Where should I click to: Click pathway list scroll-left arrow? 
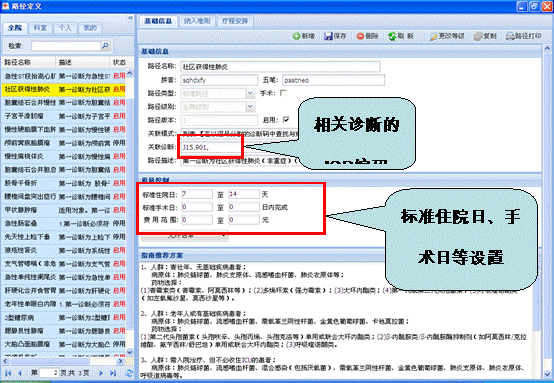5,361
